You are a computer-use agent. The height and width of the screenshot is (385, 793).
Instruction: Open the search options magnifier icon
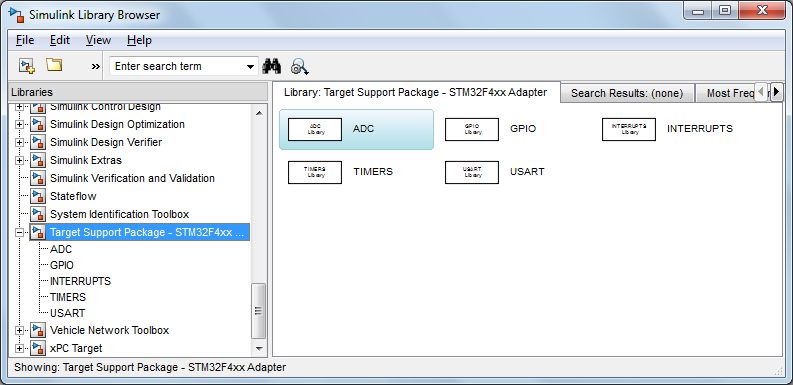point(299,67)
